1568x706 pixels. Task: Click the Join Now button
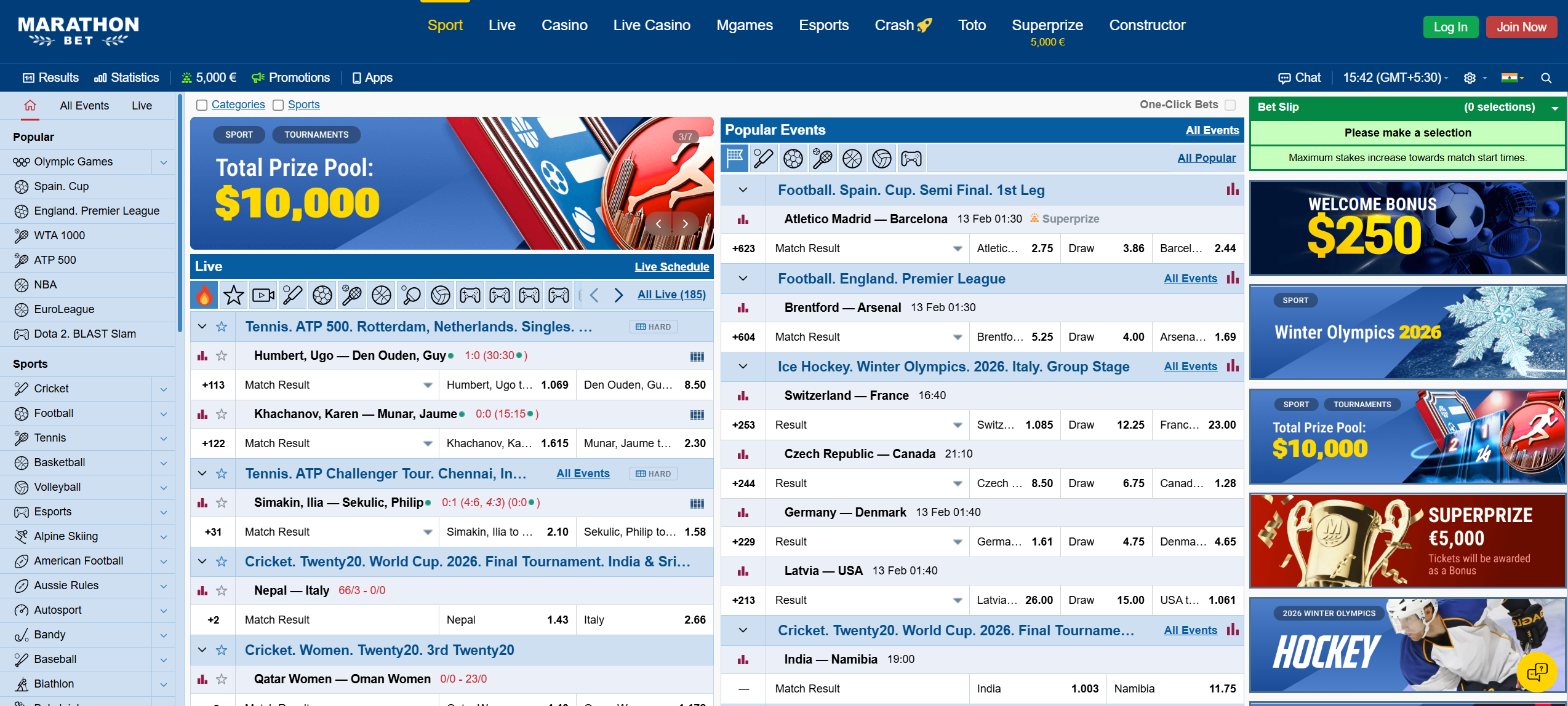1521,27
